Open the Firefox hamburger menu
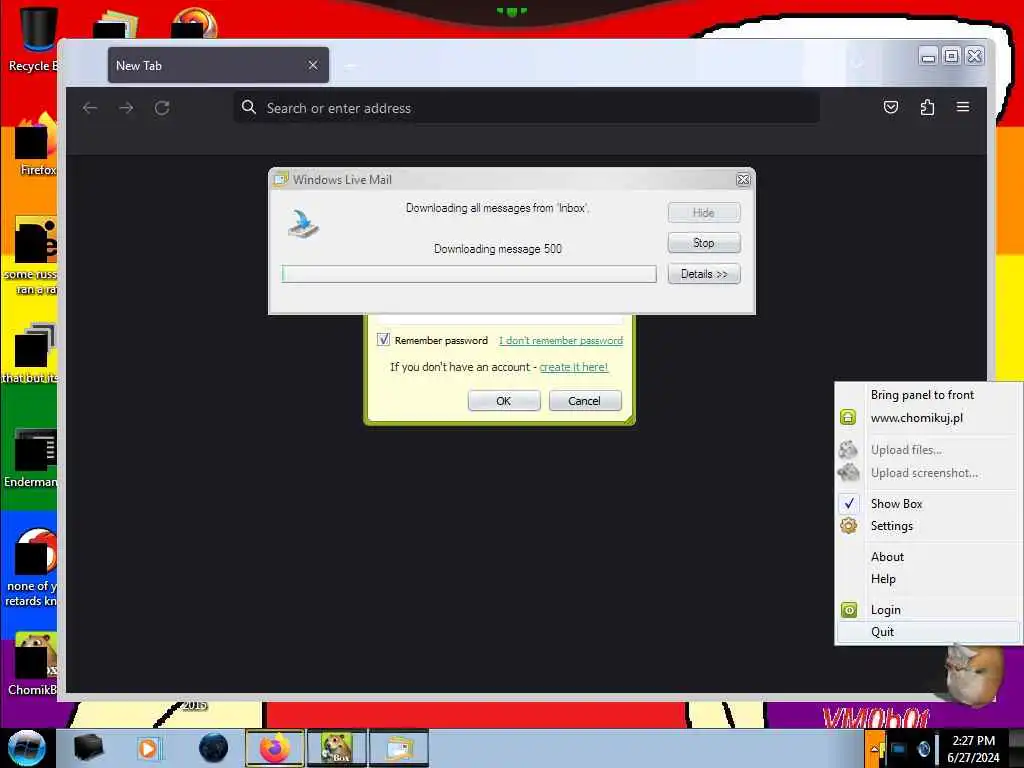The image size is (1024, 768). point(963,106)
